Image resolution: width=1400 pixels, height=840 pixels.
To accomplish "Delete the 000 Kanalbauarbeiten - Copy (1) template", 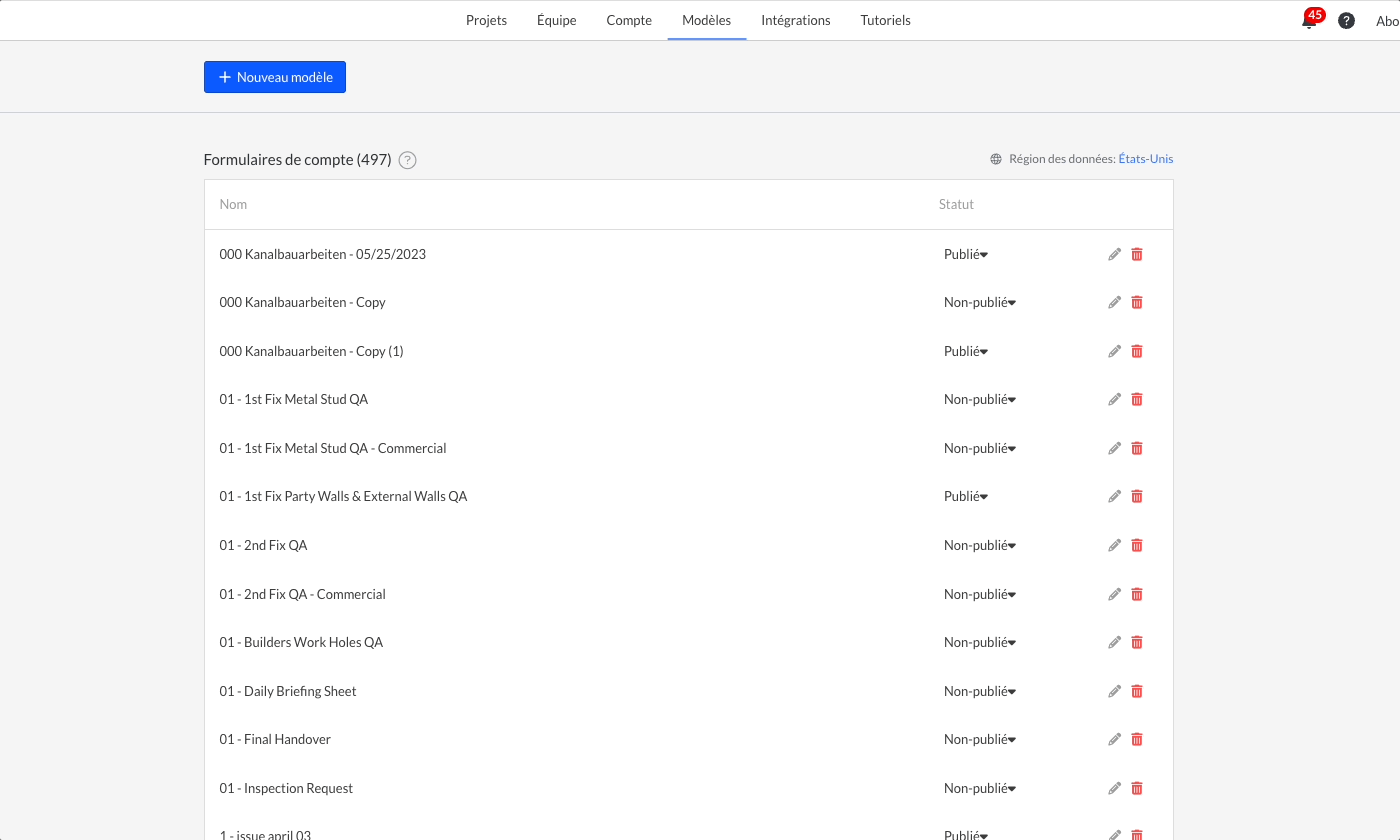I will 1137,351.
